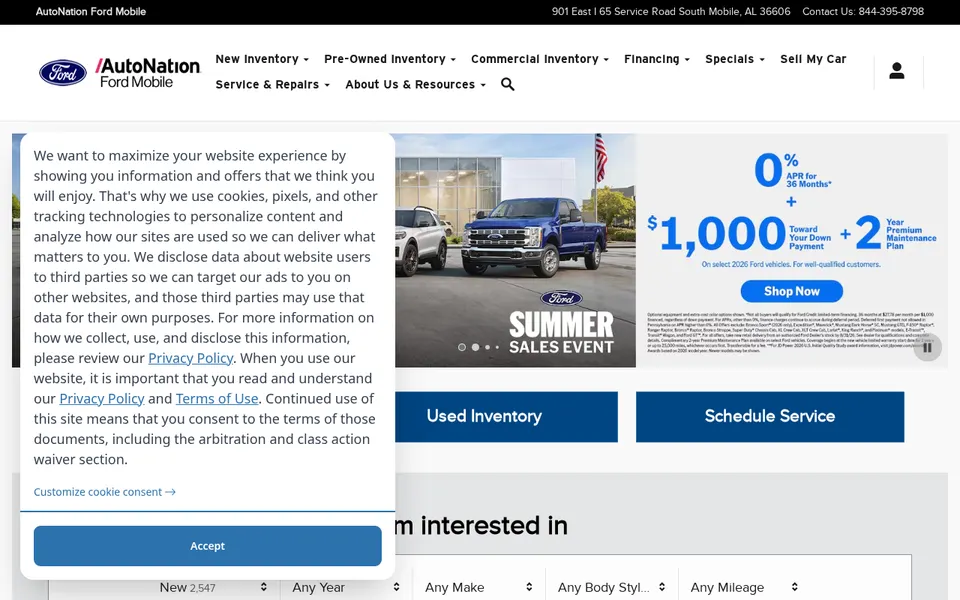
Task: Open the Terms of Use link
Action: click(x=217, y=399)
